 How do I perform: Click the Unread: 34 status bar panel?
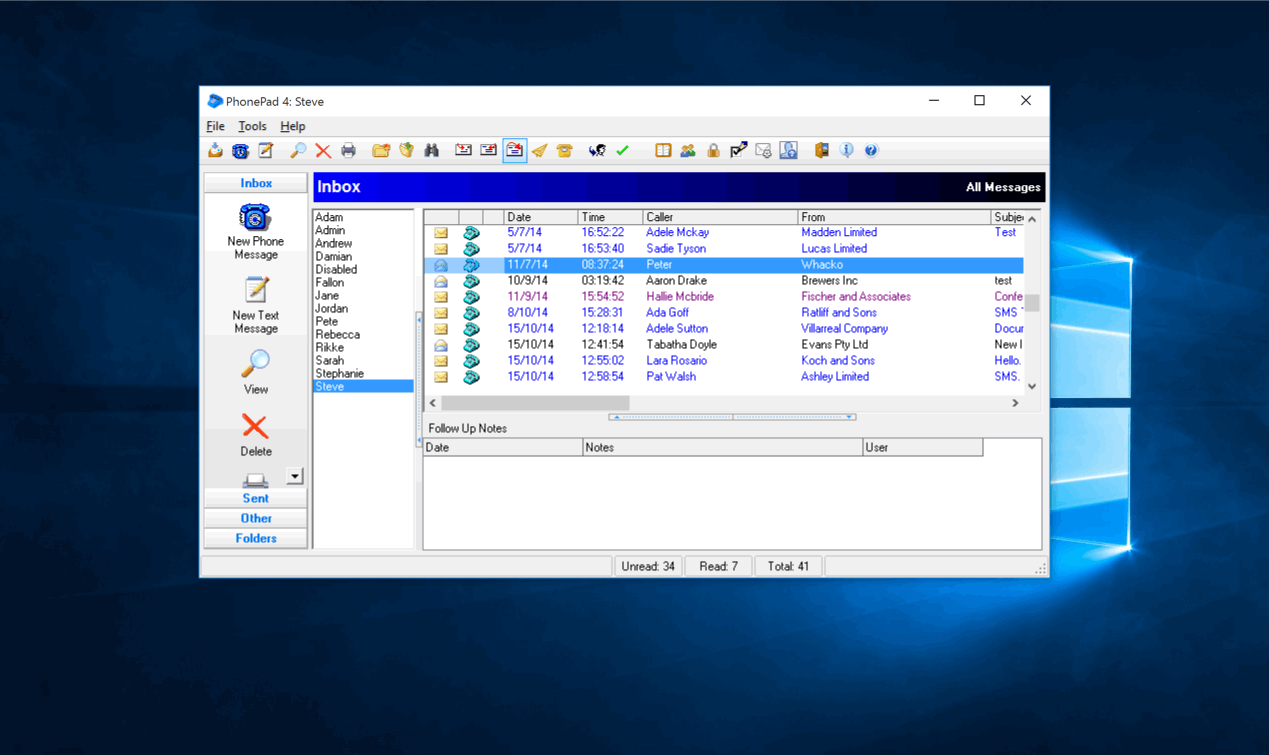(x=648, y=566)
